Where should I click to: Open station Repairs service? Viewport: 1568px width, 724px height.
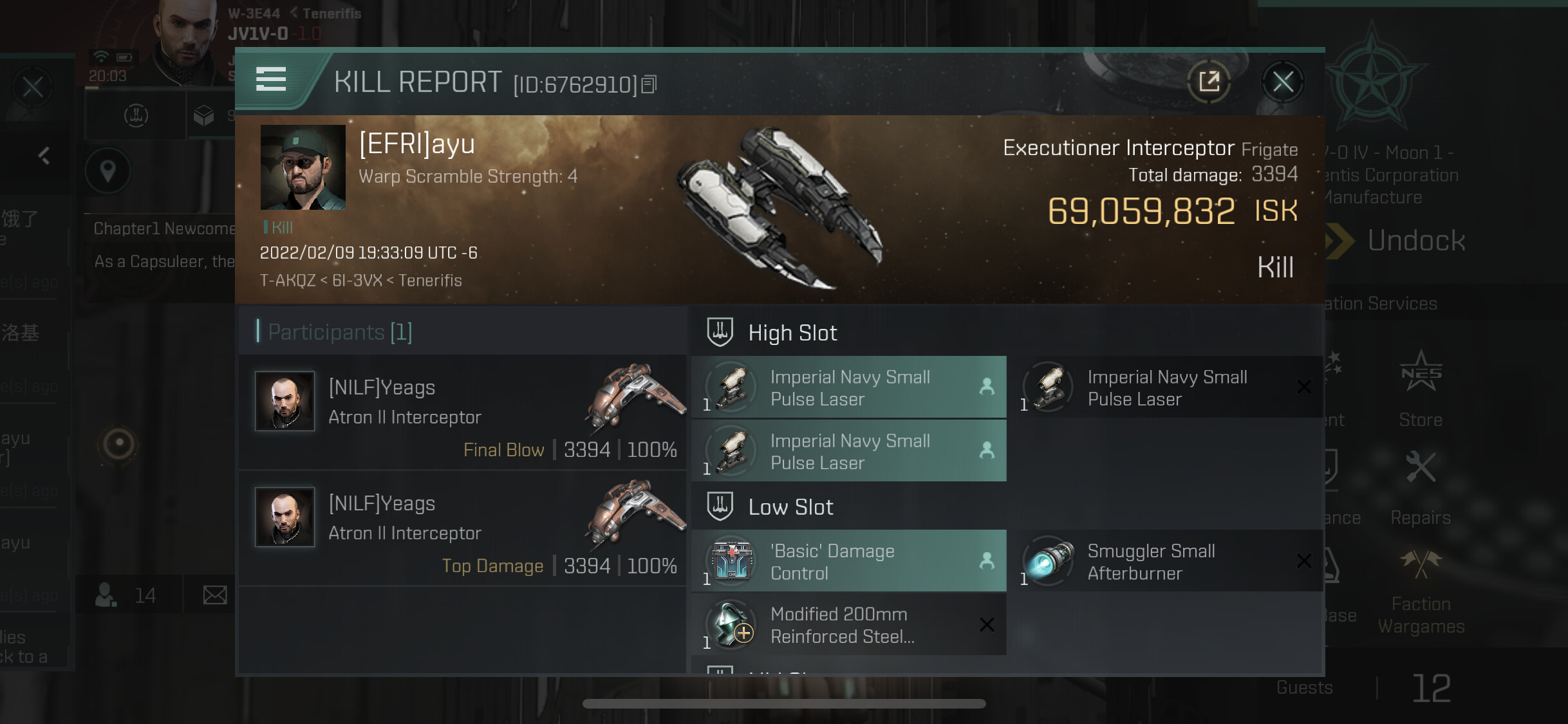pos(1421,489)
